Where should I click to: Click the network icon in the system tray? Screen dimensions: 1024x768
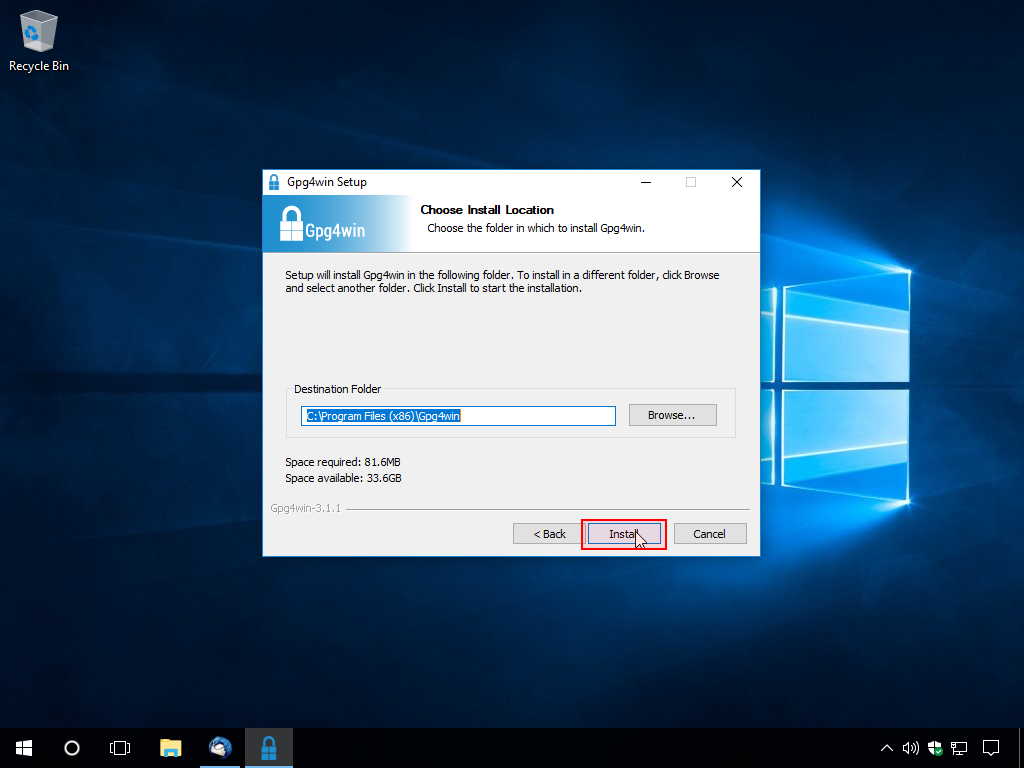tap(958, 747)
